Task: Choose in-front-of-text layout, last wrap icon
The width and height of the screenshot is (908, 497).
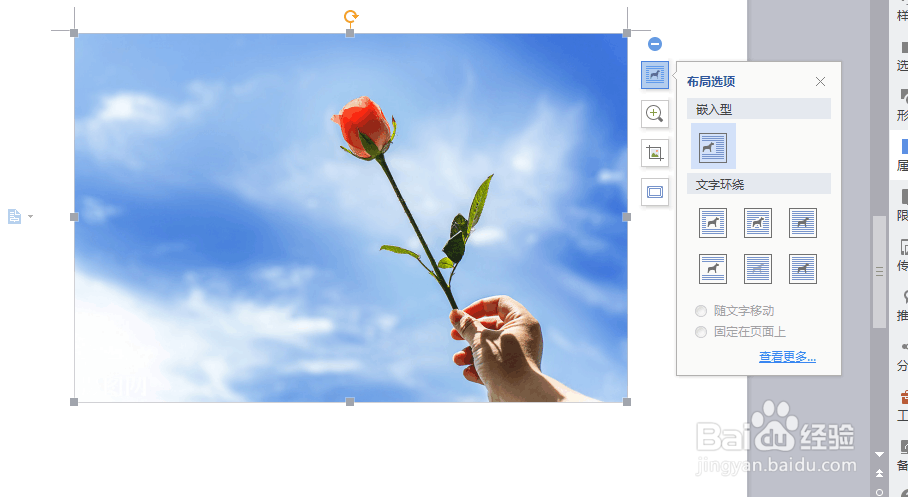Action: pyautogui.click(x=803, y=269)
